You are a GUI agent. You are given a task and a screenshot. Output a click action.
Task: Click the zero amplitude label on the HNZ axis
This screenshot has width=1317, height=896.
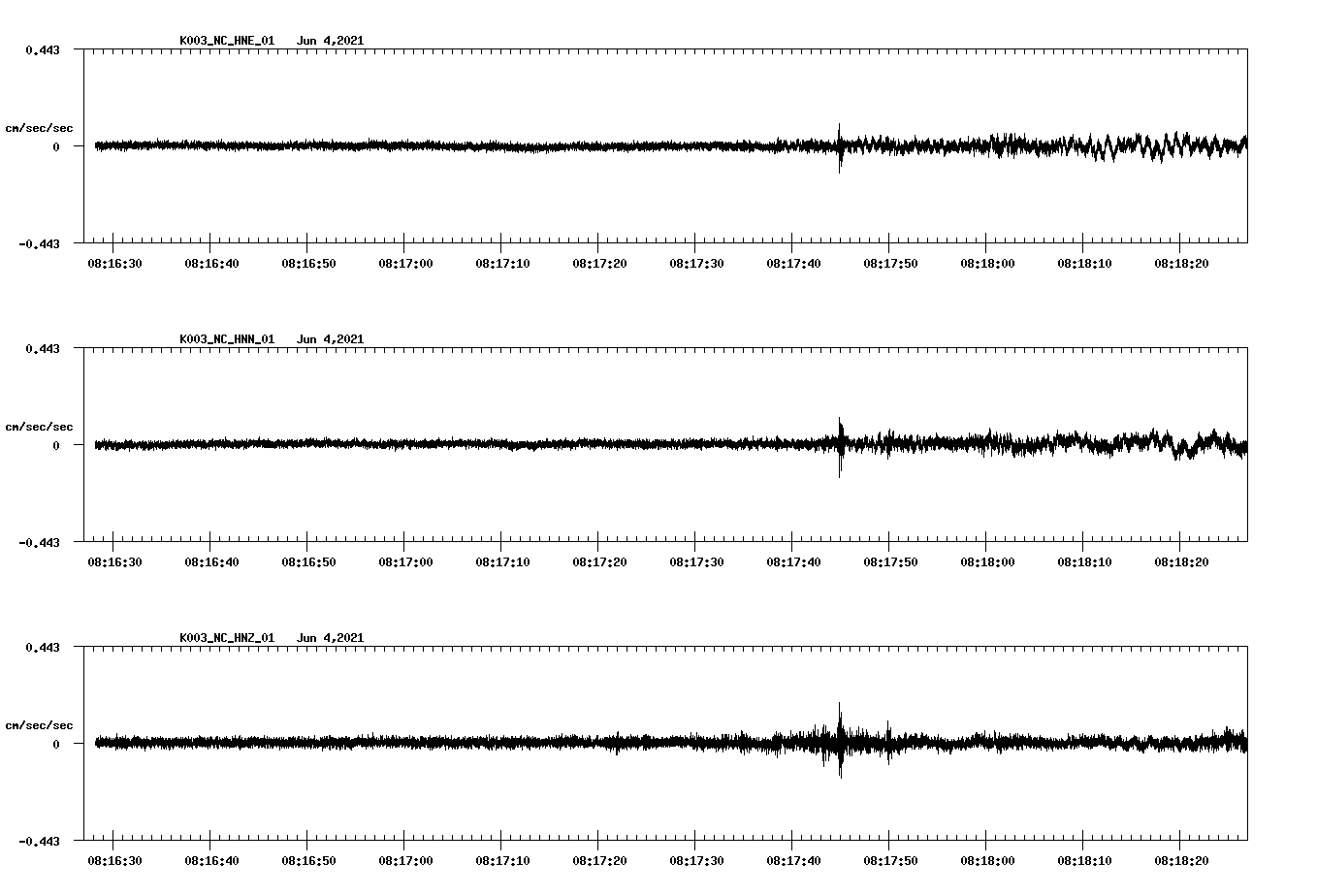click(x=56, y=744)
